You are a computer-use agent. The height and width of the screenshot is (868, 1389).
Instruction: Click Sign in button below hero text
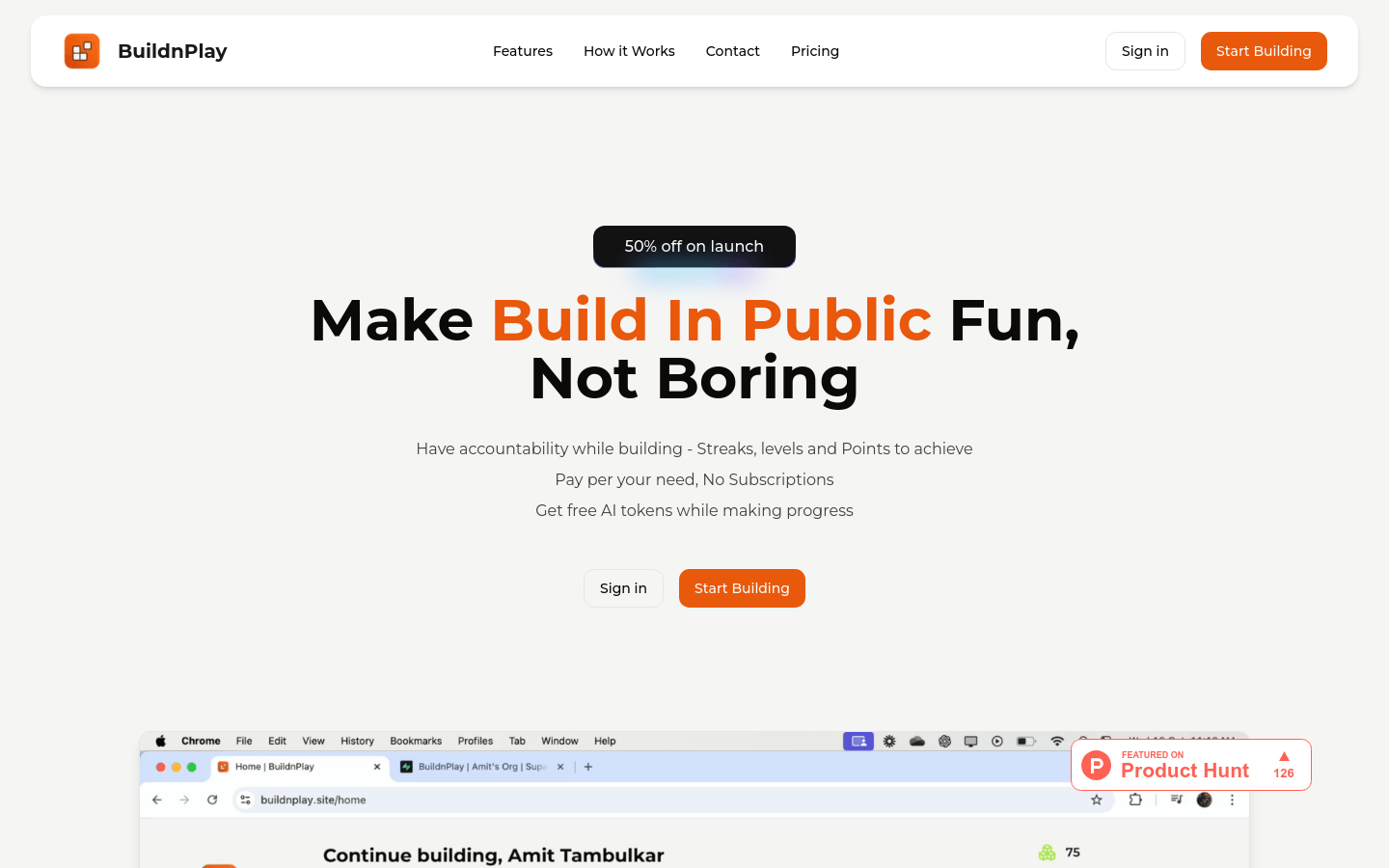(623, 588)
